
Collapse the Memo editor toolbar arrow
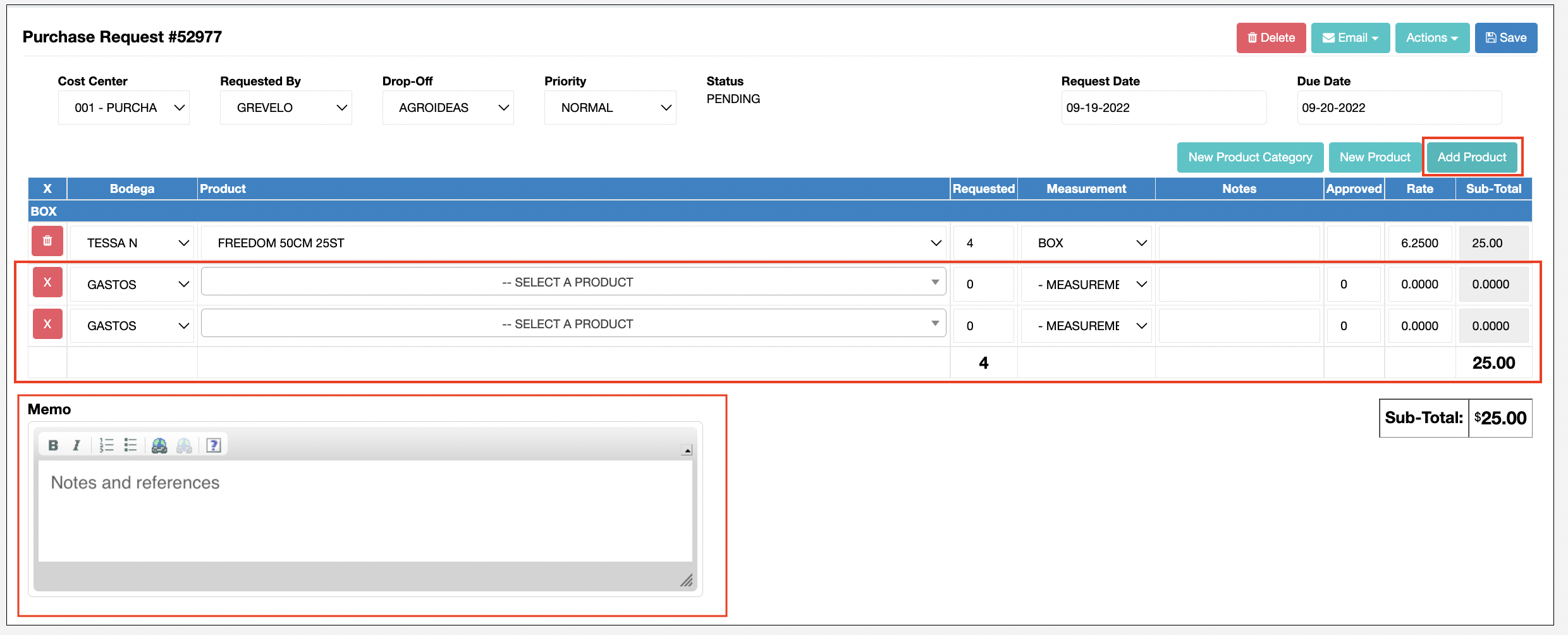pos(687,450)
